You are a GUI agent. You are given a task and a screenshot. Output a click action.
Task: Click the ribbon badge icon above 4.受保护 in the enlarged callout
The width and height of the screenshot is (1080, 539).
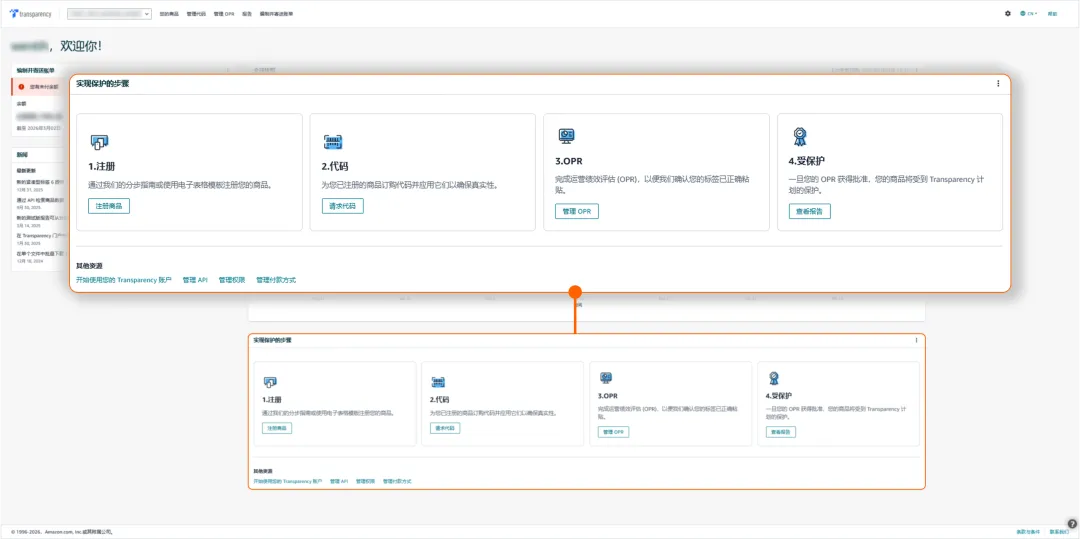(x=799, y=136)
